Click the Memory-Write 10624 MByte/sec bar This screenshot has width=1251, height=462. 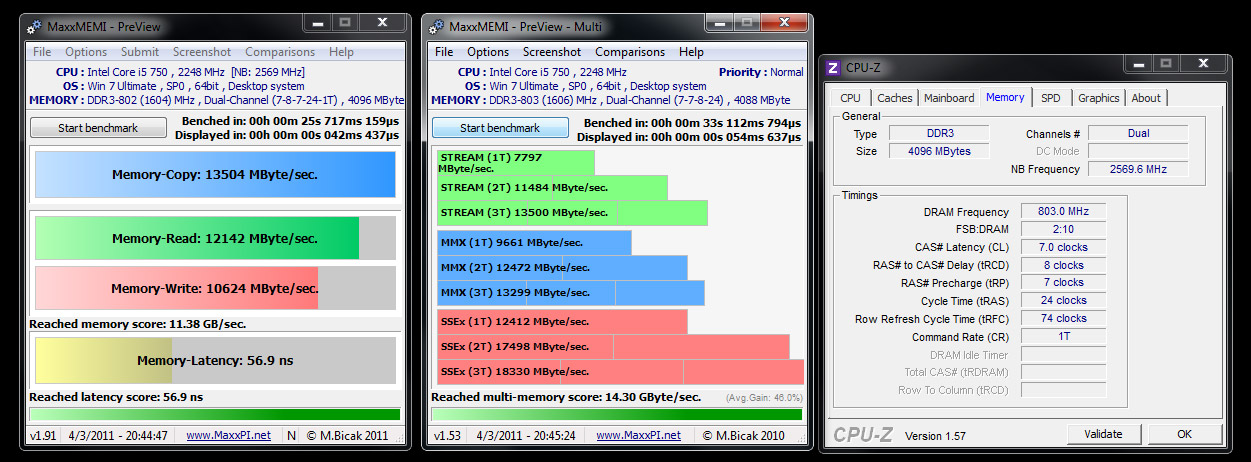point(215,288)
